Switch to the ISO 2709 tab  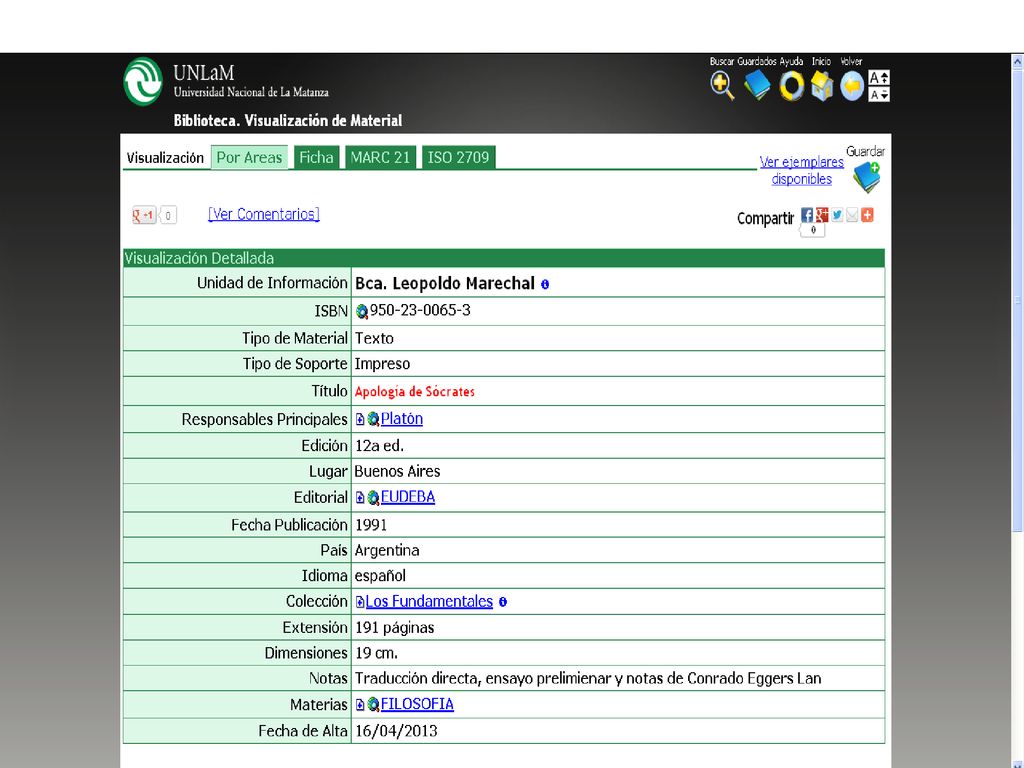[458, 157]
